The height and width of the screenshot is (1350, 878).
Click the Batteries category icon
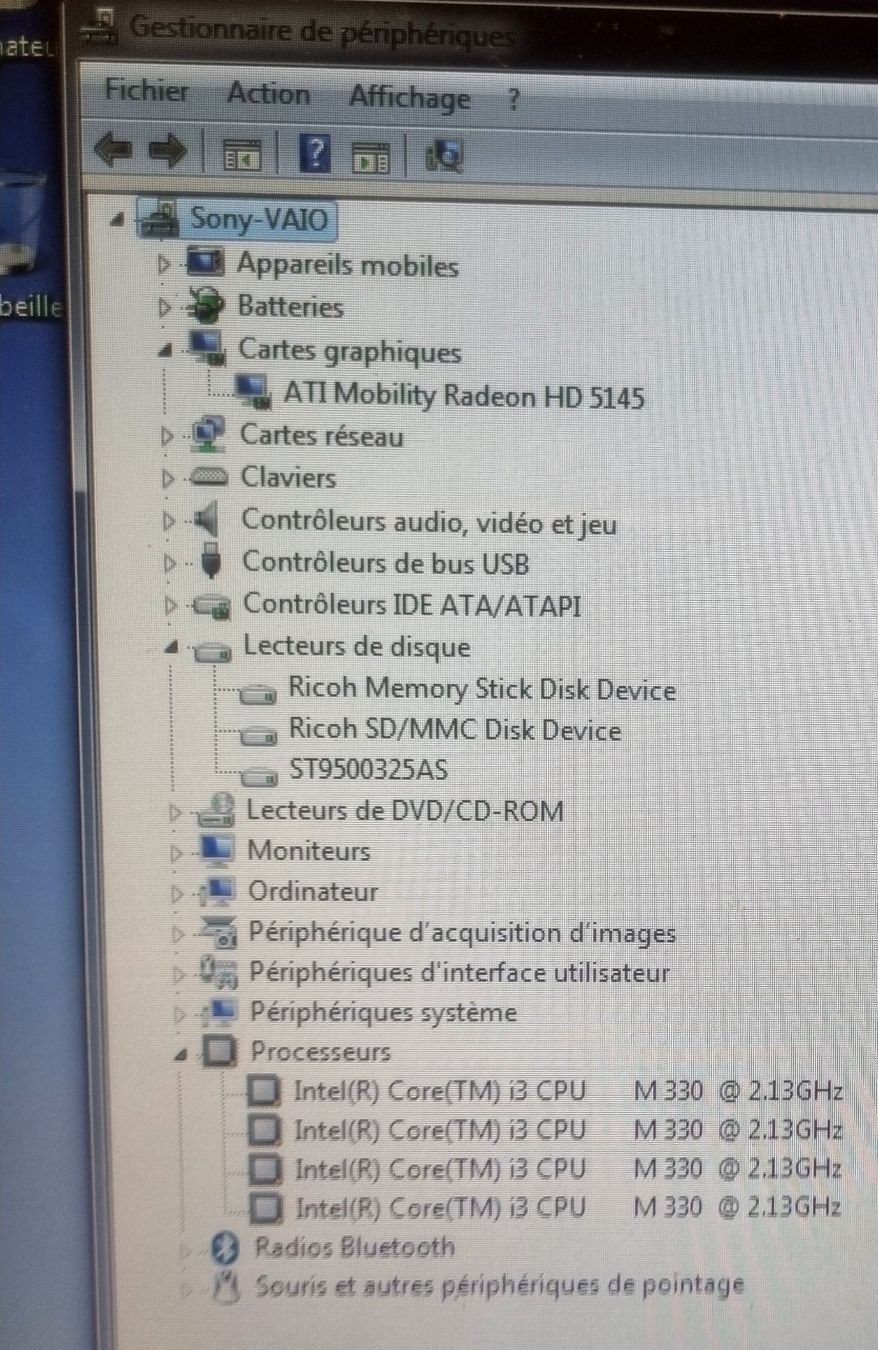(208, 307)
